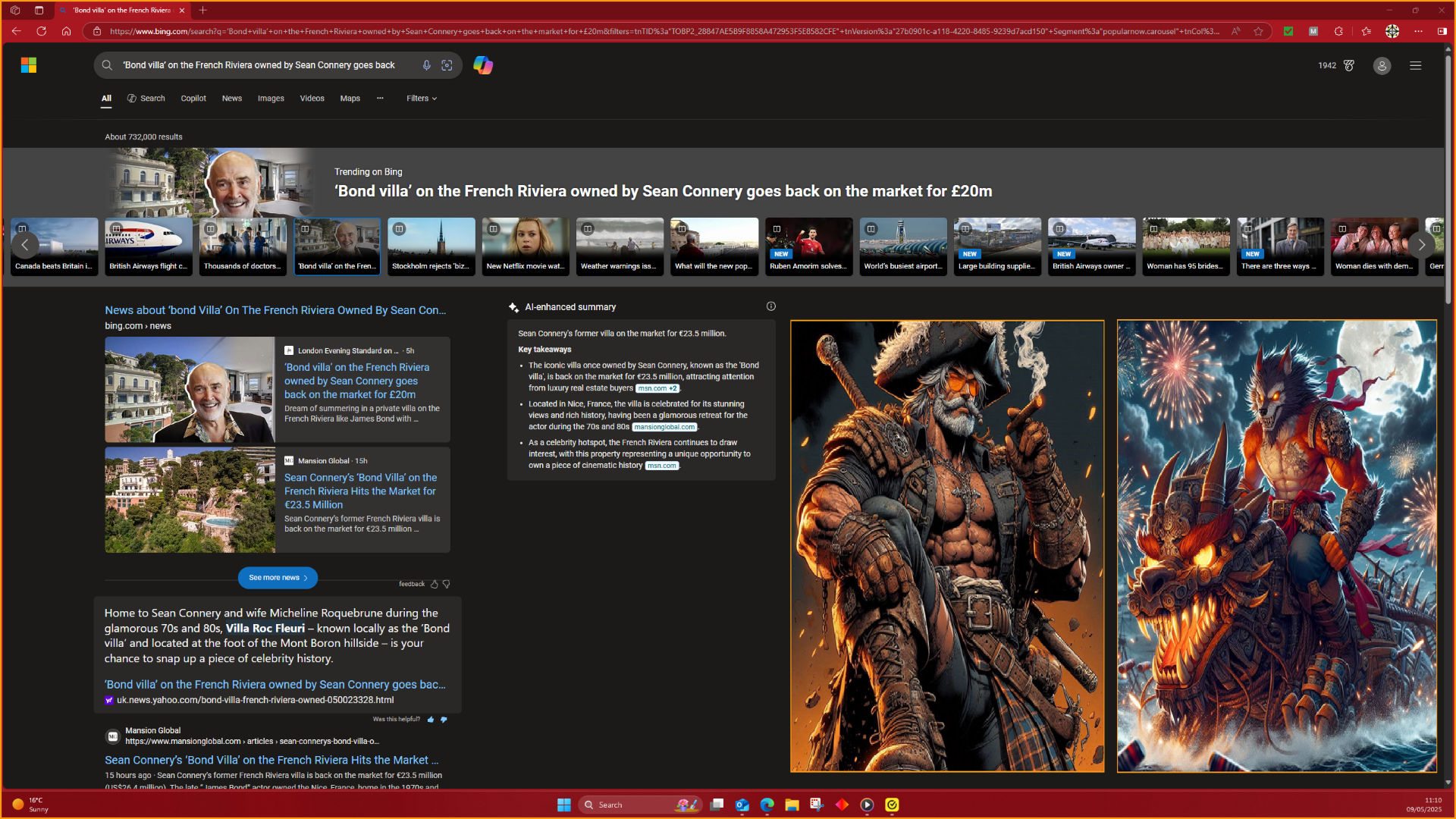Select 'World's busiest airport' trending card
The width and height of the screenshot is (1456, 819).
(x=903, y=246)
